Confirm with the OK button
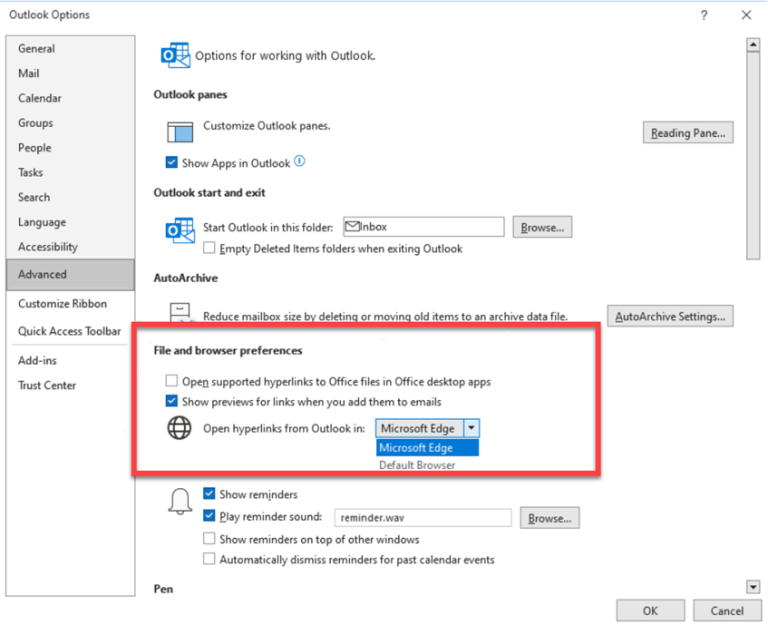768x625 pixels. click(x=650, y=611)
